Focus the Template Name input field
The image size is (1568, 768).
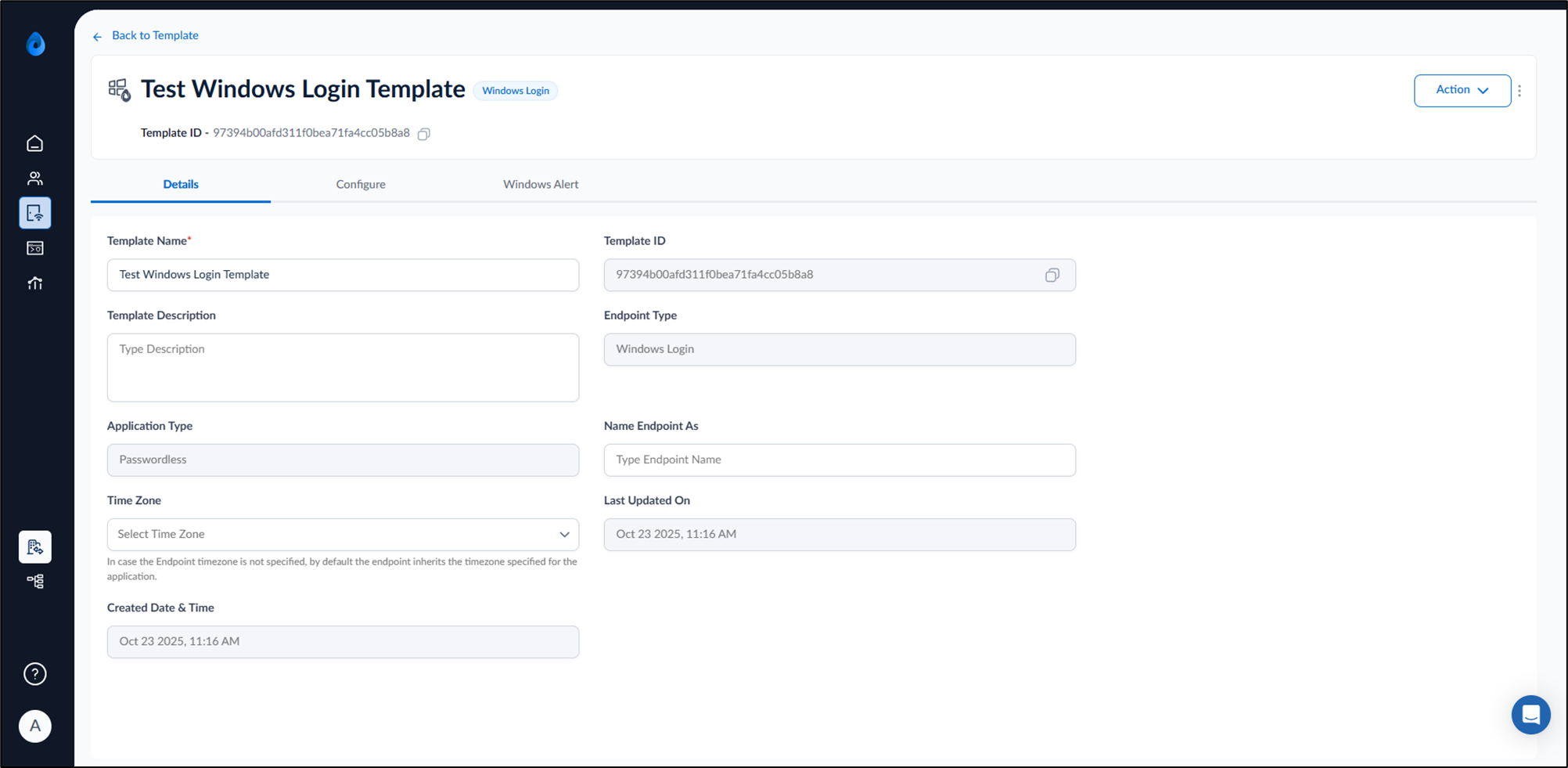(343, 275)
